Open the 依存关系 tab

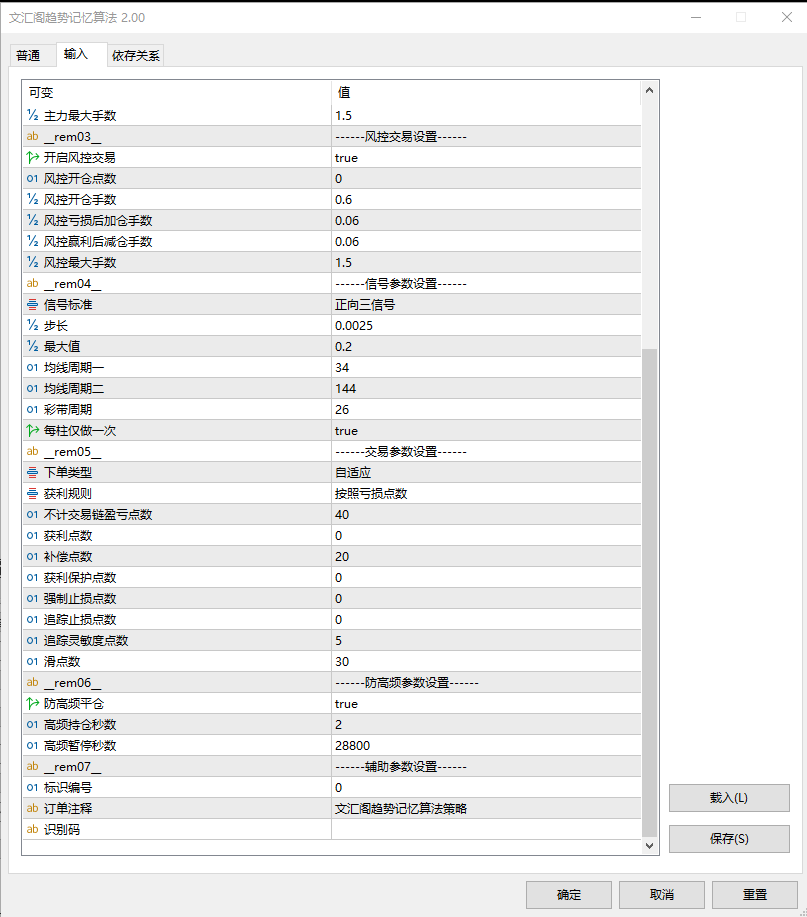click(135, 56)
